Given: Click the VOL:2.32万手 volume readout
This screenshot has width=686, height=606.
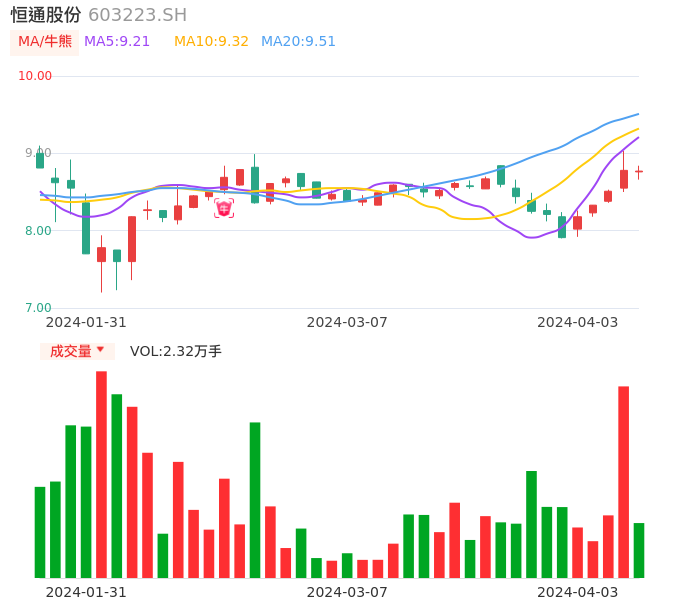Looking at the screenshot, I should pos(176,351).
